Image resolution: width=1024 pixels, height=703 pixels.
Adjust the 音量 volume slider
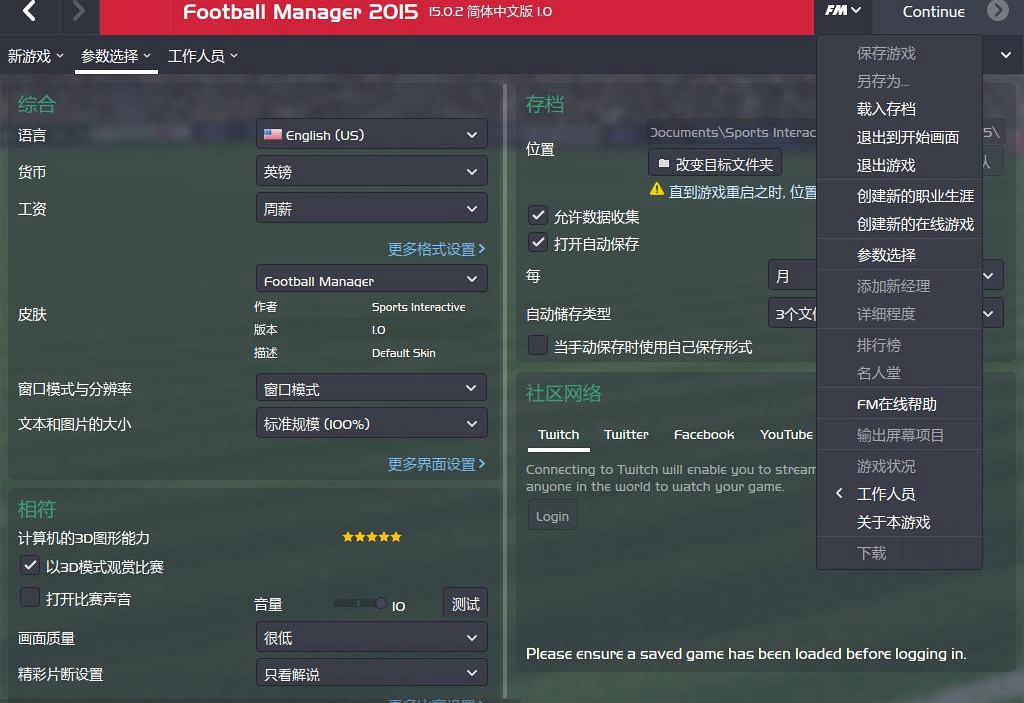pos(359,603)
